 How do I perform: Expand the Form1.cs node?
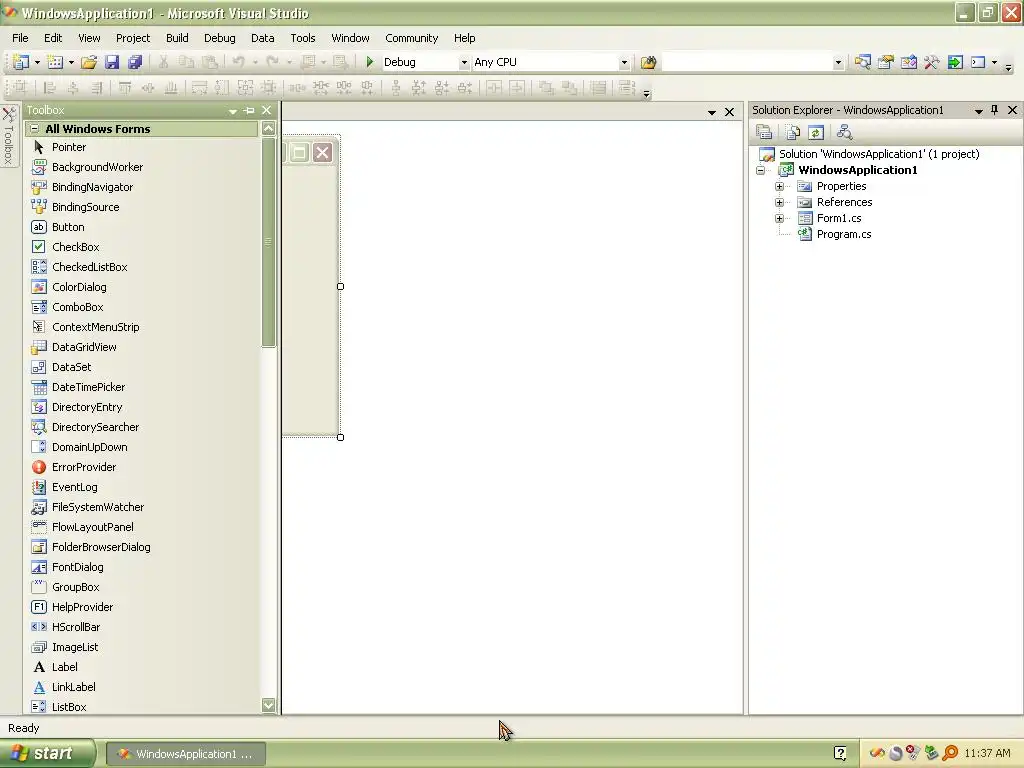(779, 218)
